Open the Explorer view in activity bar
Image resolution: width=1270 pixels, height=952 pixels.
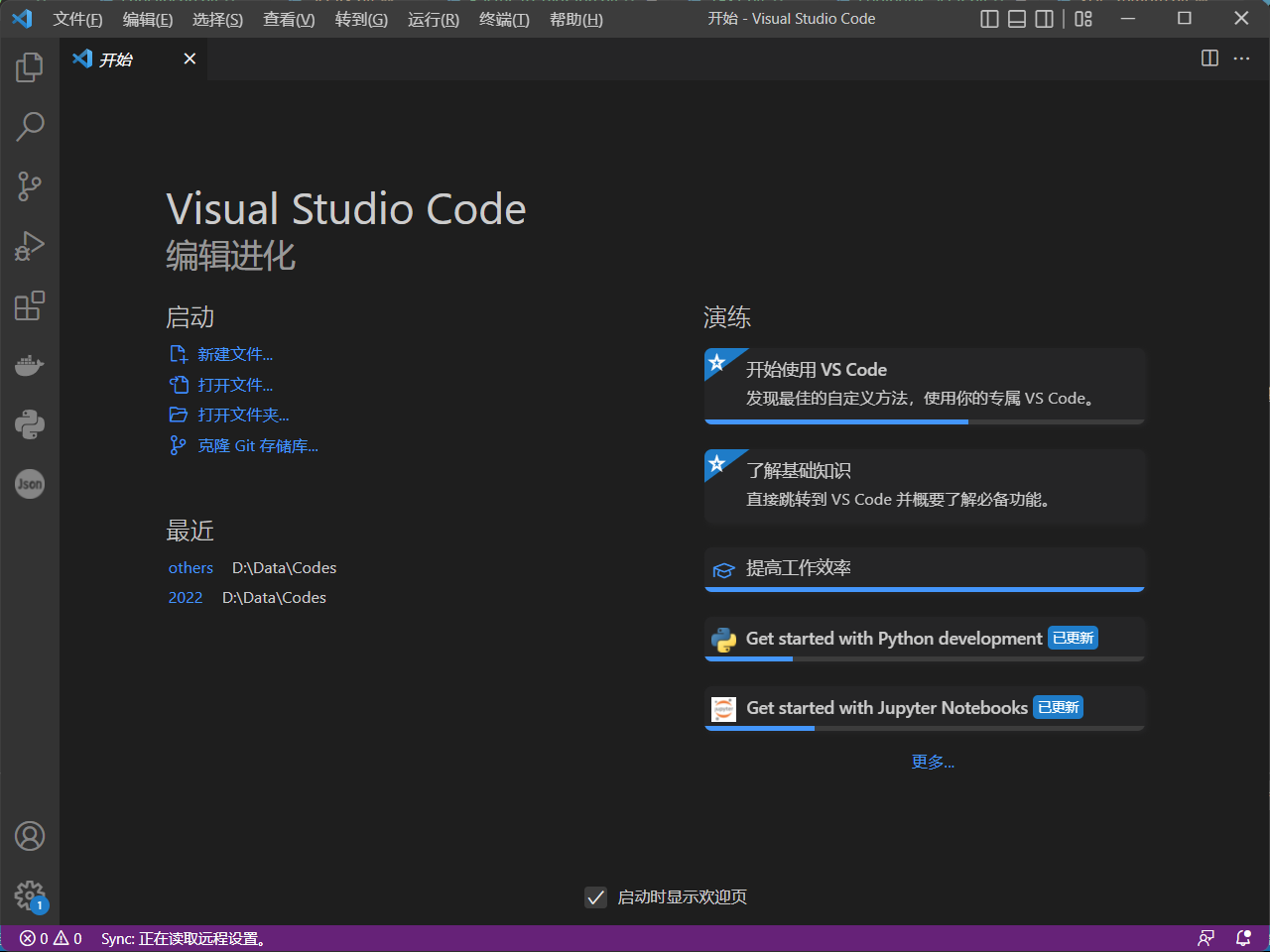(30, 67)
